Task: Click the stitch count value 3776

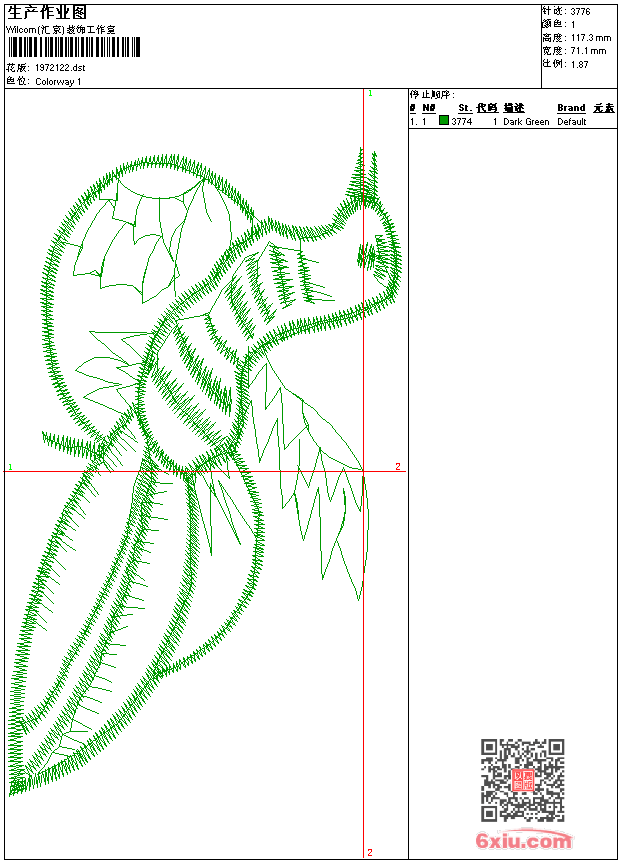Action: (x=580, y=11)
